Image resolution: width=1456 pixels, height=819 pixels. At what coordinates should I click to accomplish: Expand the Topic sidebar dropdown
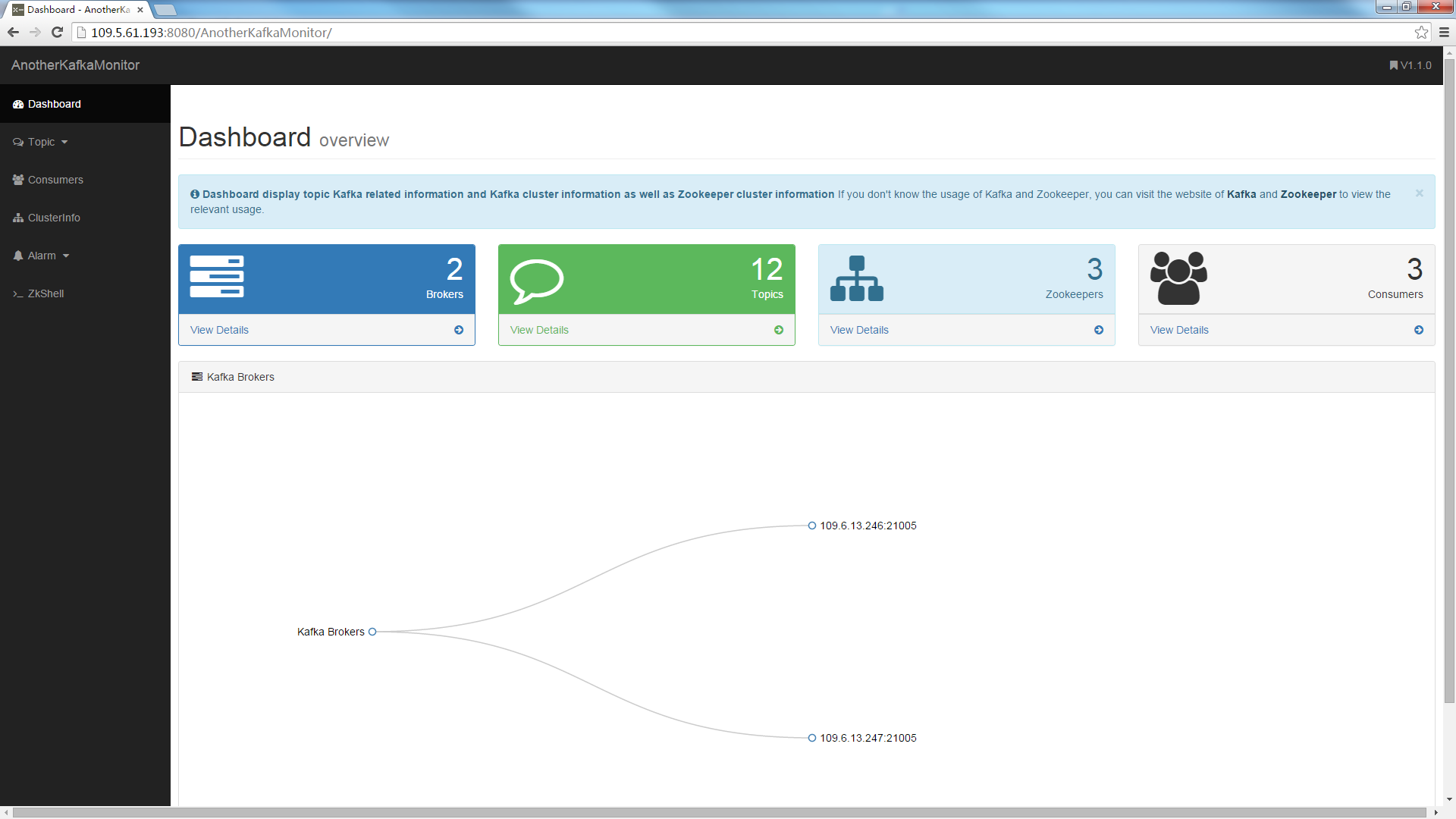point(42,142)
